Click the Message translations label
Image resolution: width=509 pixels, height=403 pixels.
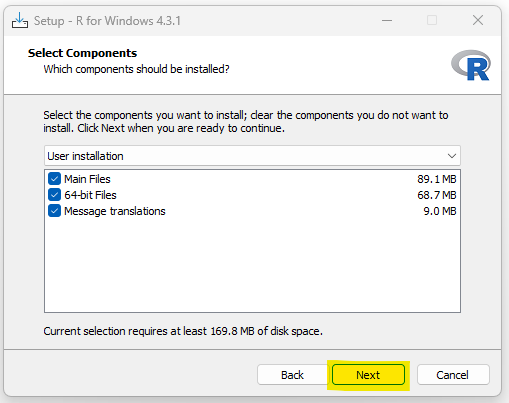(115, 211)
